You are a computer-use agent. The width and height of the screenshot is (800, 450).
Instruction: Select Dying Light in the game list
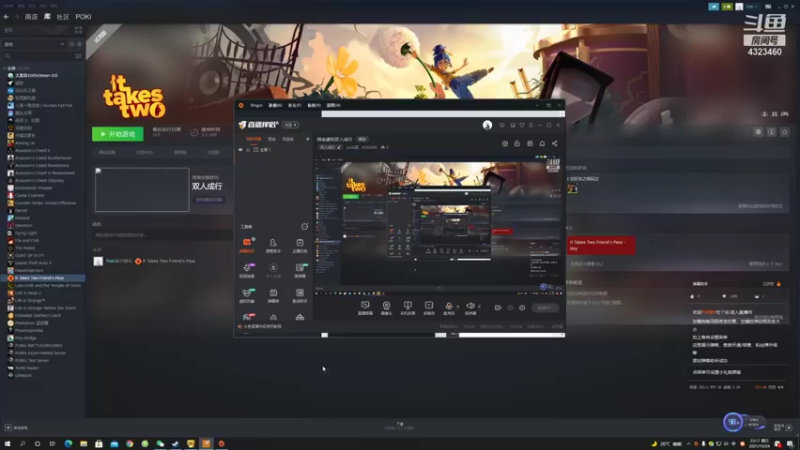pos(26,233)
